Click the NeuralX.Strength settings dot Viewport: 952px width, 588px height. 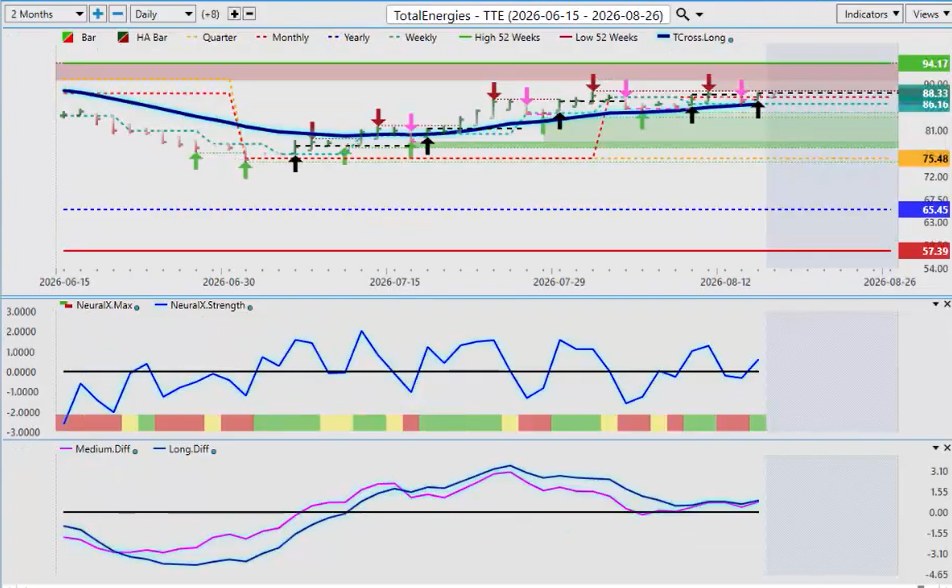coord(250,308)
